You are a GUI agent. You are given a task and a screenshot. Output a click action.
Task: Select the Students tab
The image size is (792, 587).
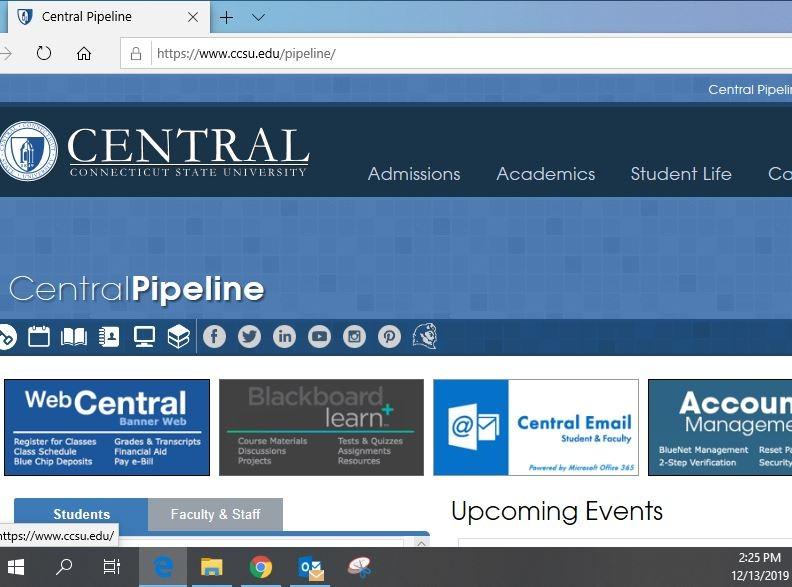pyautogui.click(x=81, y=514)
